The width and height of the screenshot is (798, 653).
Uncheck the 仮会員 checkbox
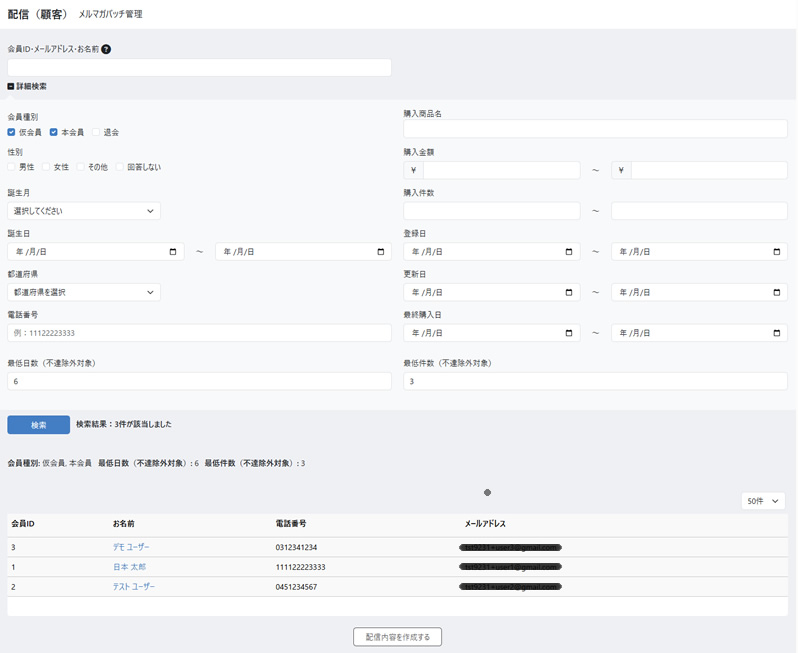coord(12,132)
